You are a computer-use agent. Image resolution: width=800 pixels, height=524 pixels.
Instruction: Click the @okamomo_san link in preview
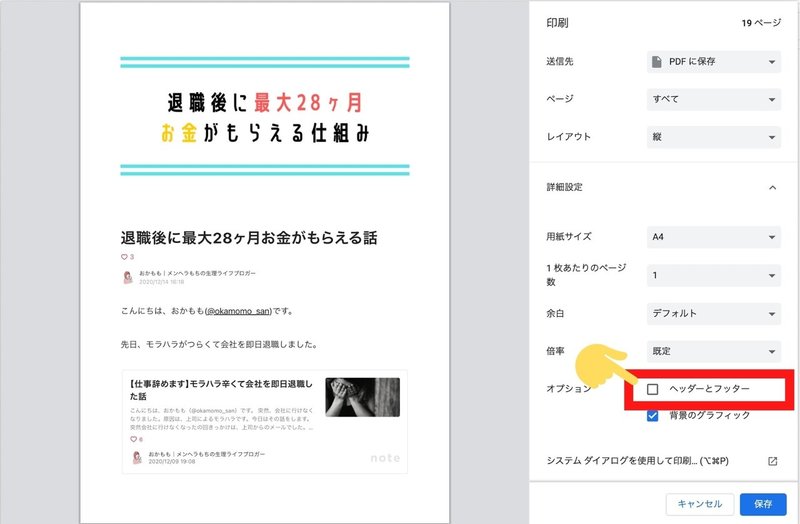[x=238, y=311]
